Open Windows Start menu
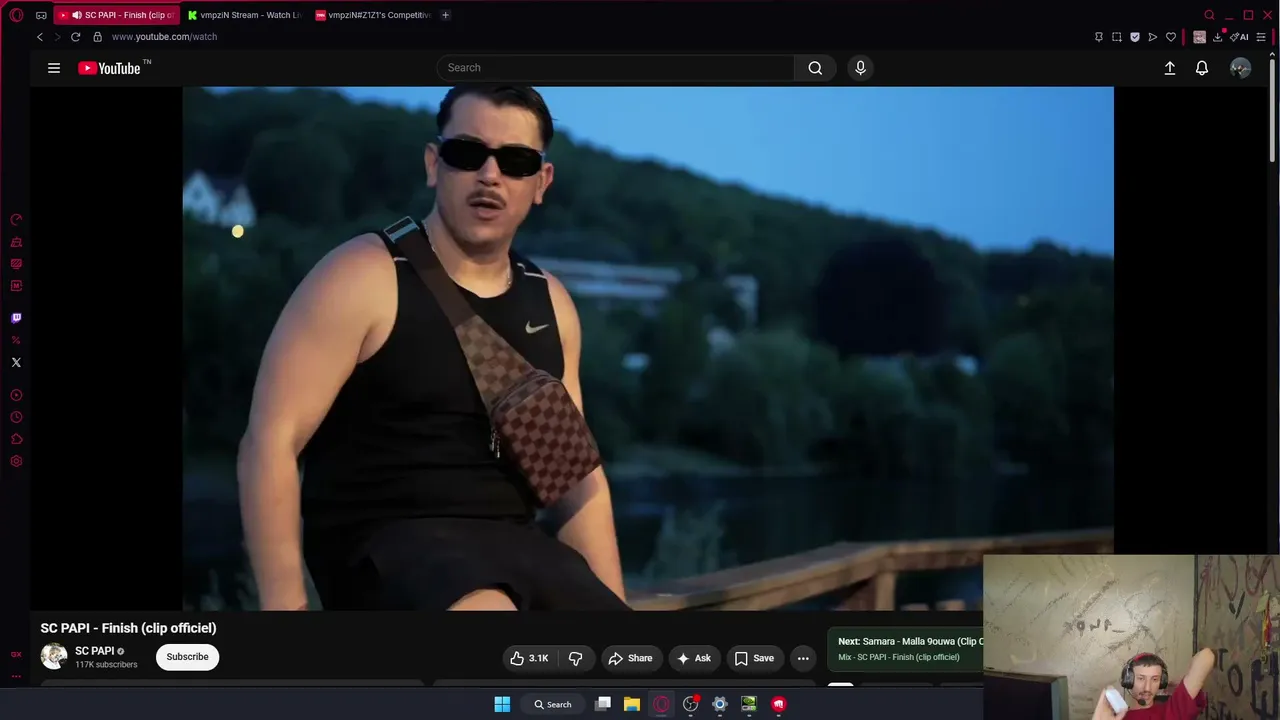 pyautogui.click(x=502, y=704)
